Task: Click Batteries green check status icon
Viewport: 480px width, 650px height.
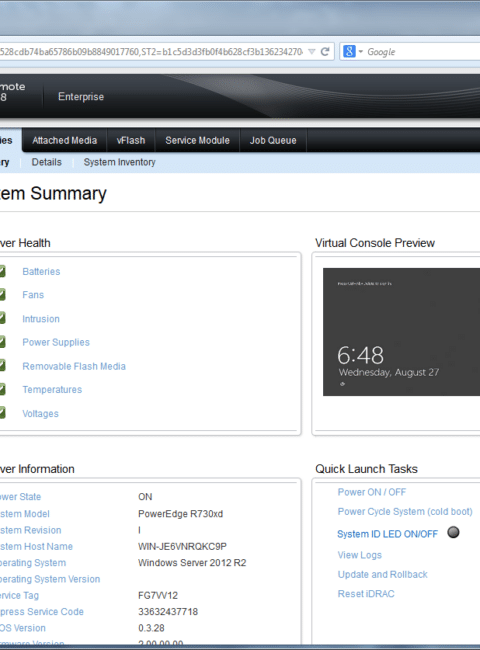Action: tap(2, 272)
